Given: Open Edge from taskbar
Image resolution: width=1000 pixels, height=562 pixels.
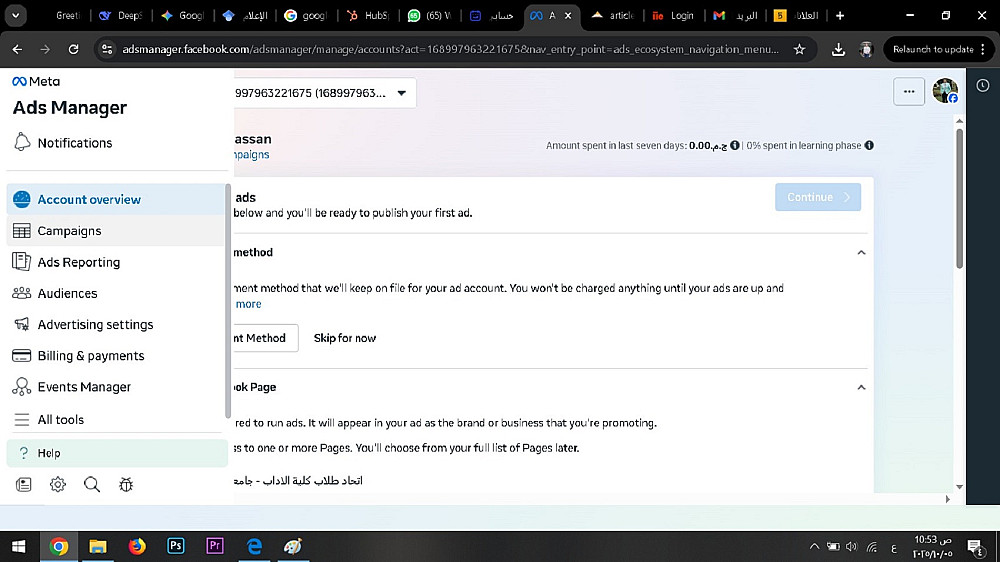Looking at the screenshot, I should pos(254,546).
